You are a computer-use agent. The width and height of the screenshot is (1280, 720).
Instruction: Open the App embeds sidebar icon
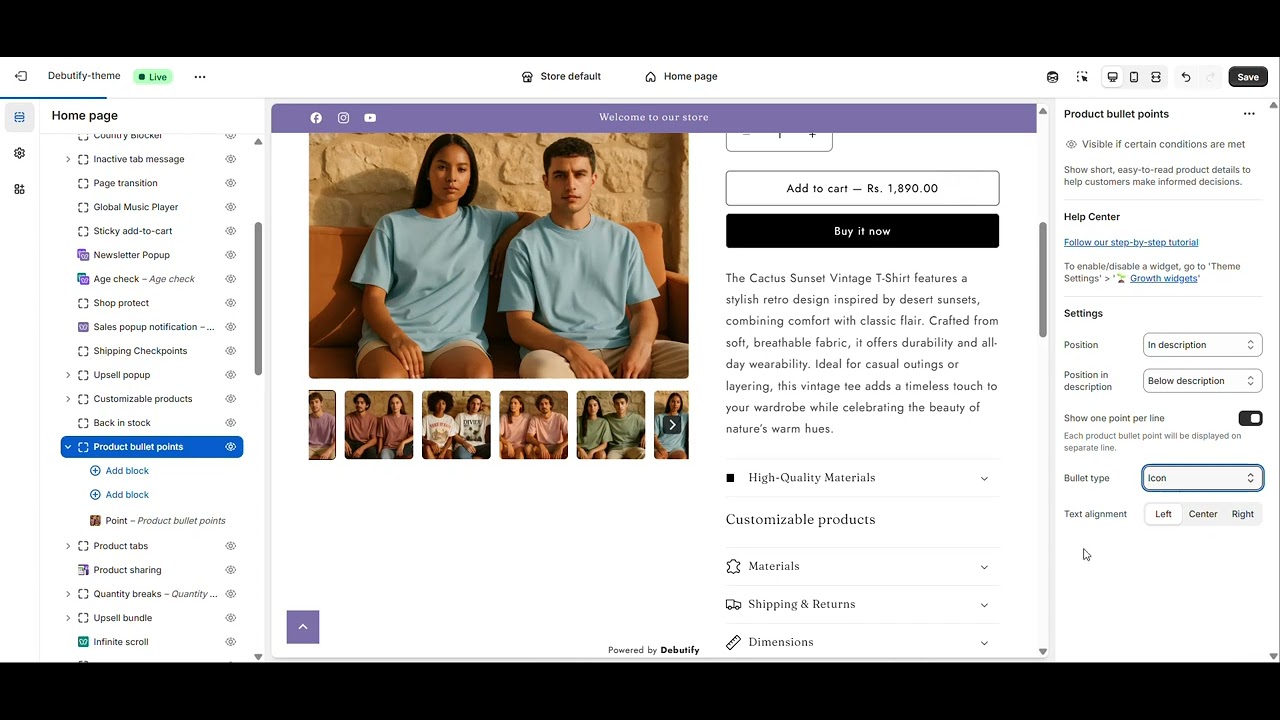point(19,189)
